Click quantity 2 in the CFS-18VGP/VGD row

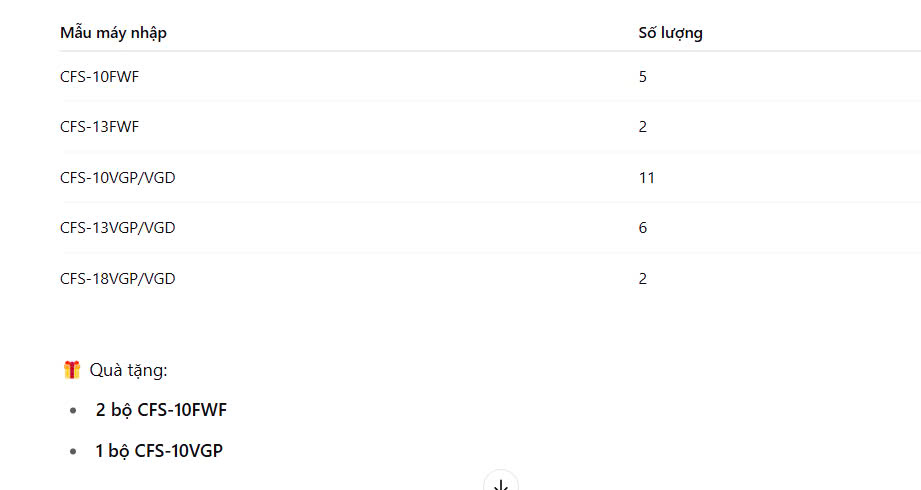pos(643,279)
